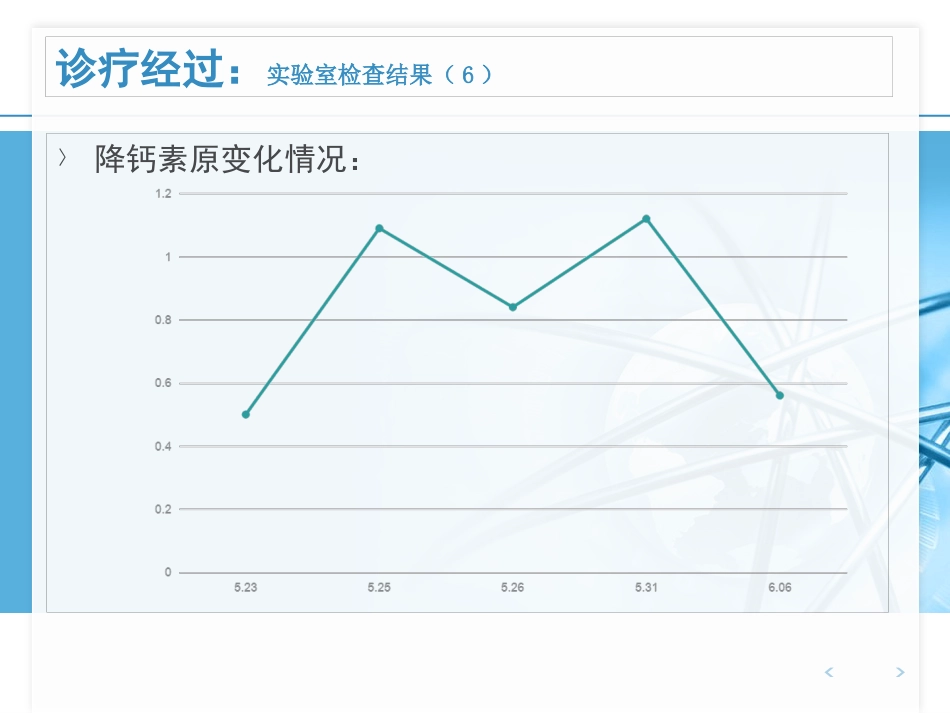The image size is (950, 713).
Task: Select the 5.26 data point on chart
Action: tap(513, 307)
